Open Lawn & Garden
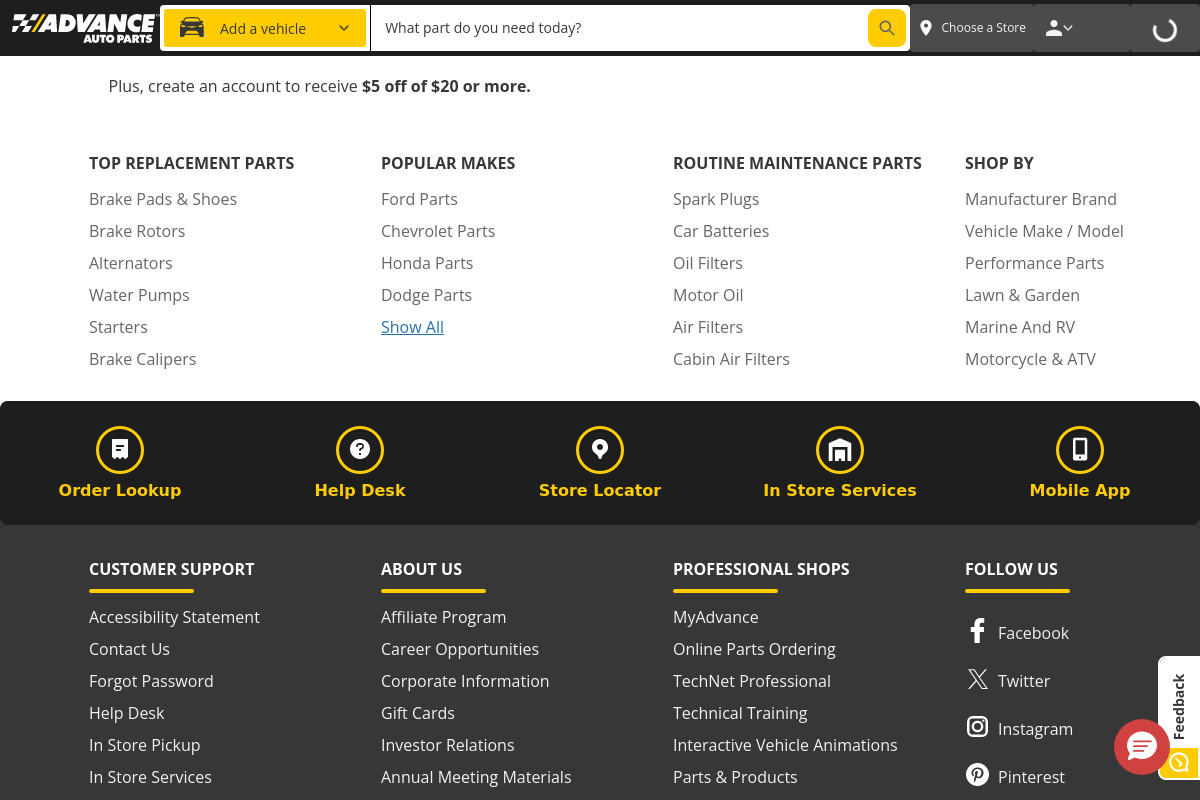Image resolution: width=1200 pixels, height=800 pixels. [x=1022, y=295]
